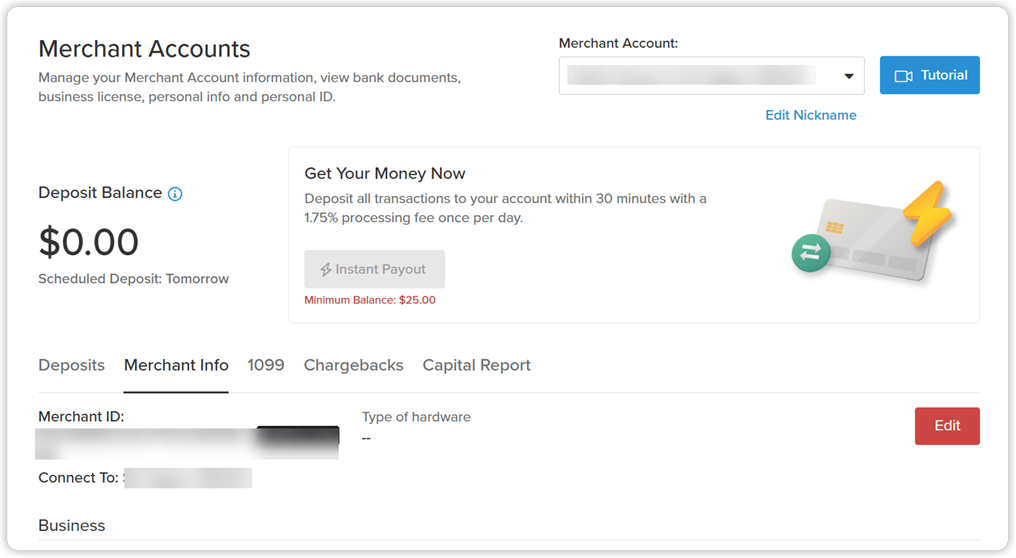Viewport: 1016px width, 558px height.
Task: Open the Merchant Account dropdown
Action: coord(711,76)
